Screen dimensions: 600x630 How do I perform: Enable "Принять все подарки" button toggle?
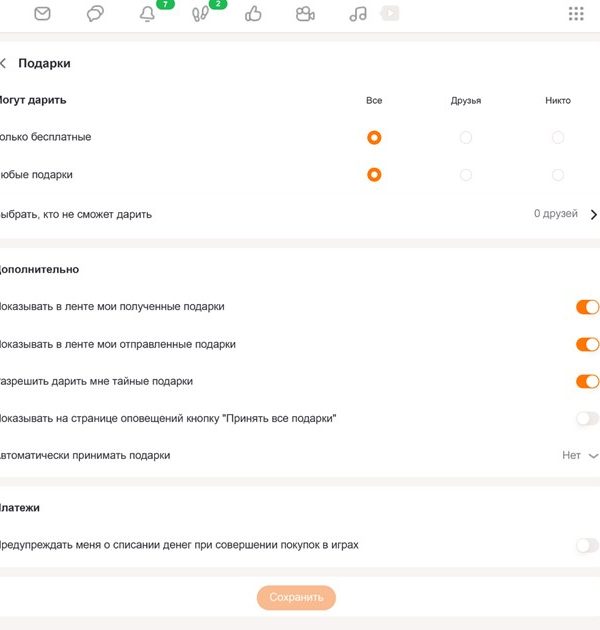pyautogui.click(x=587, y=418)
